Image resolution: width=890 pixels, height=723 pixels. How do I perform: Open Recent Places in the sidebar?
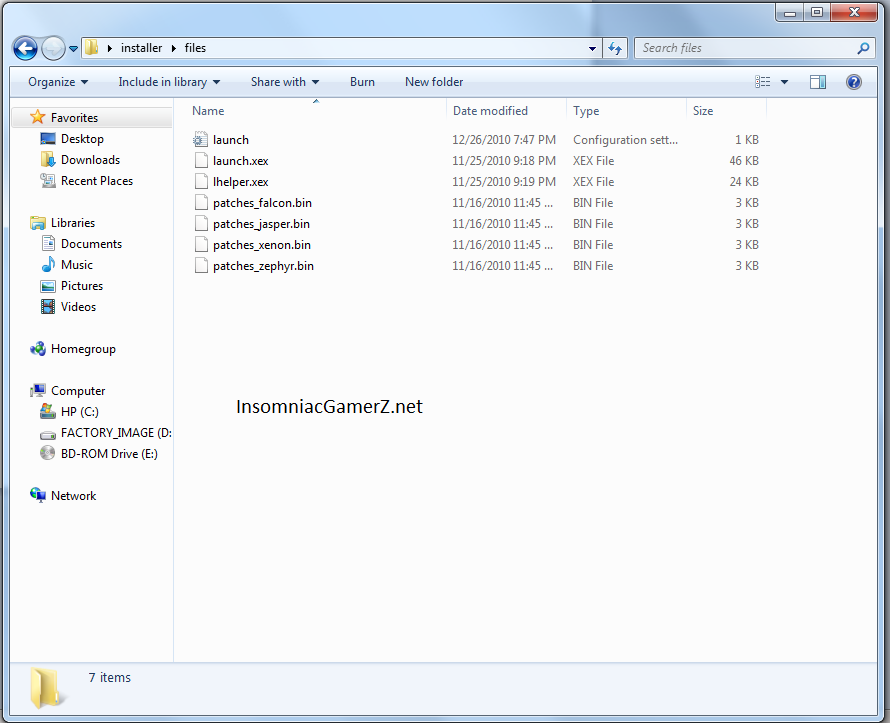pyautogui.click(x=96, y=181)
